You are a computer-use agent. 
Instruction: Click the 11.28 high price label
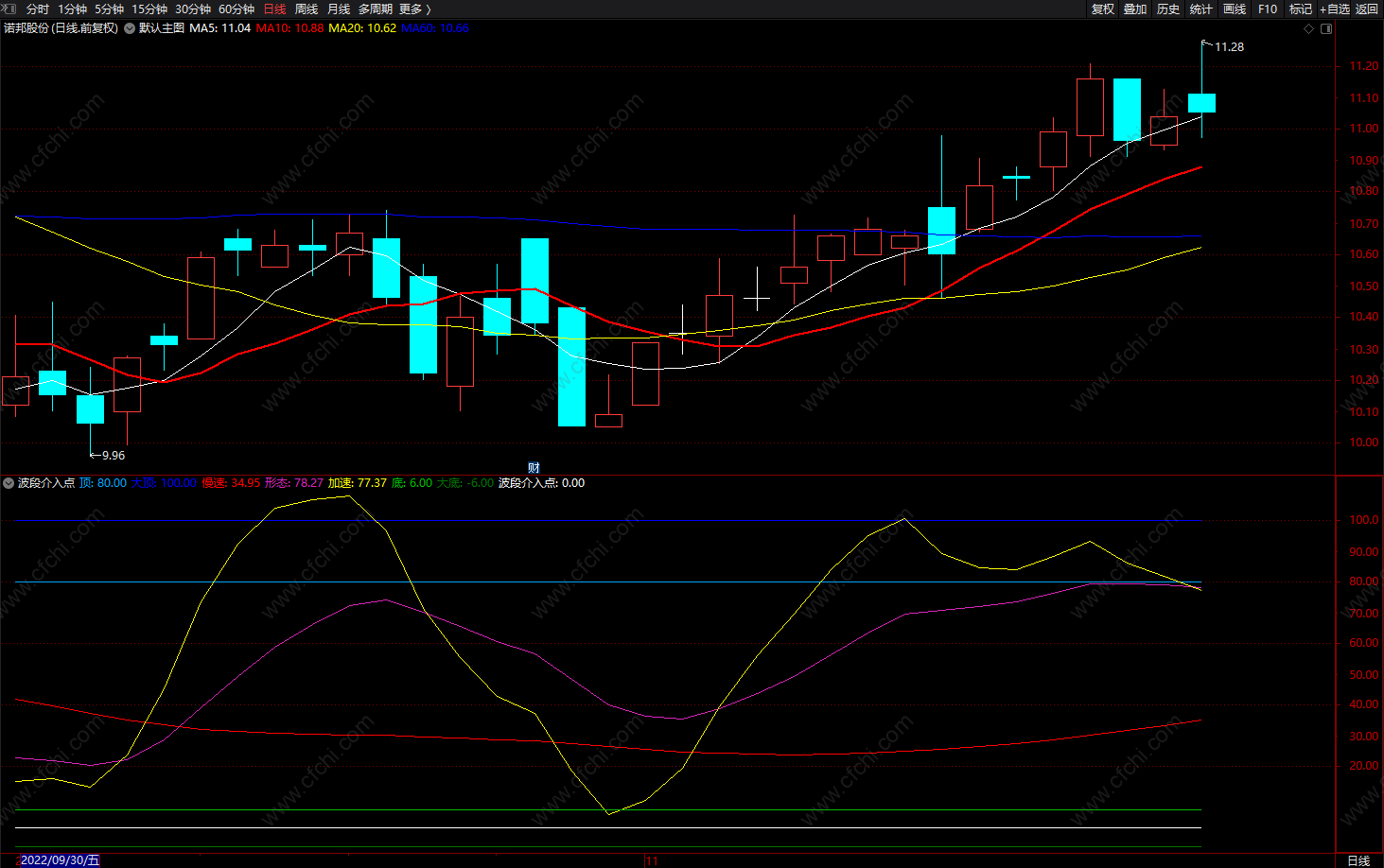1229,47
